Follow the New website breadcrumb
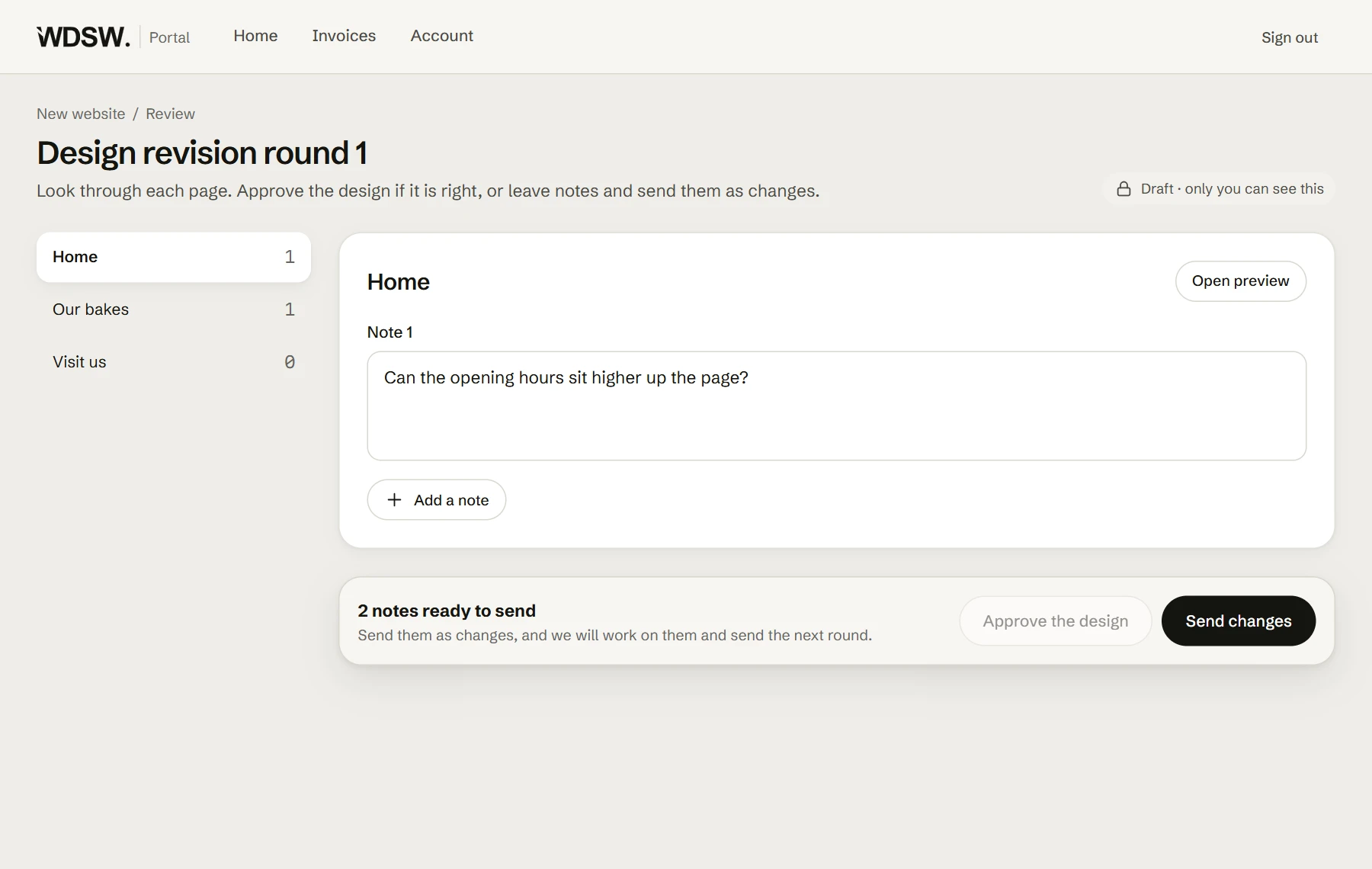This screenshot has width=1372, height=869. tap(81, 114)
